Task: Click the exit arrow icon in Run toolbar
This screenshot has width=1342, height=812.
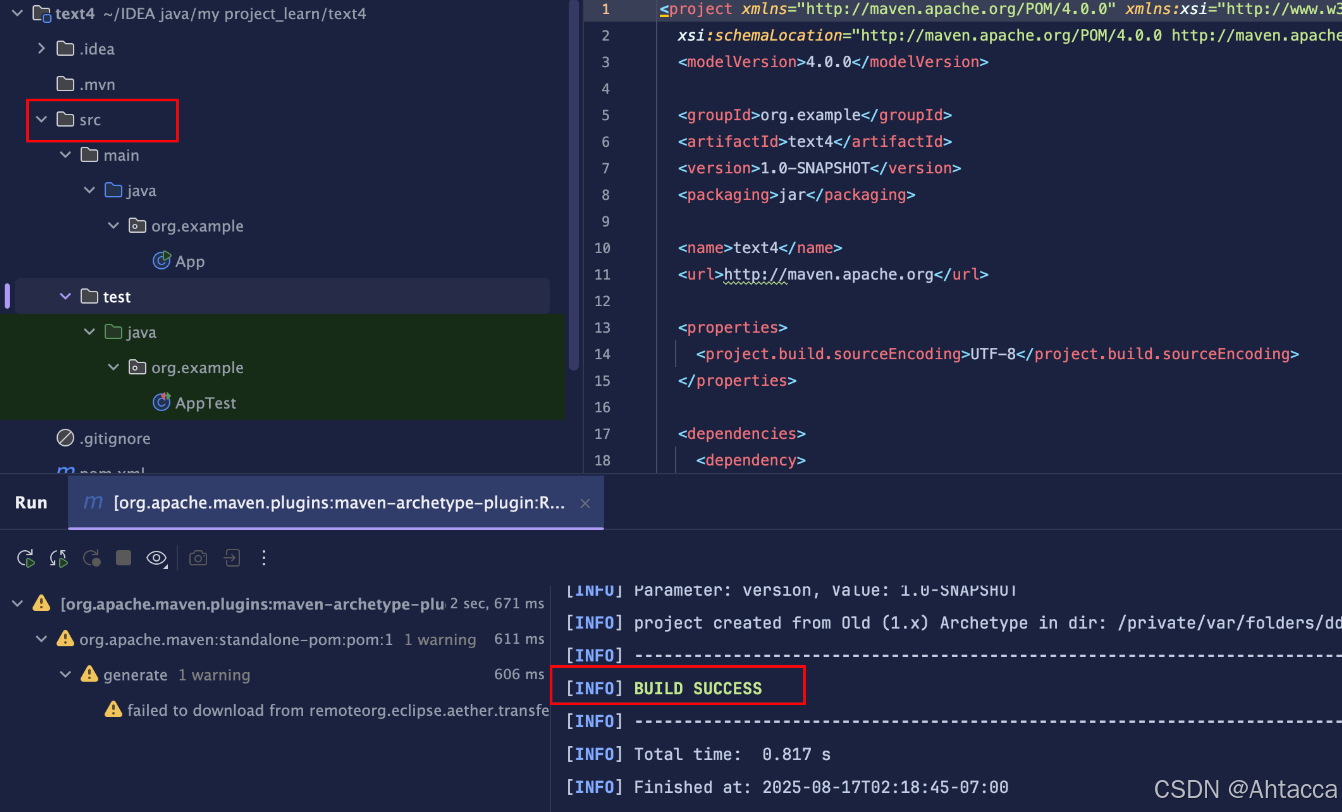Action: tap(232, 558)
